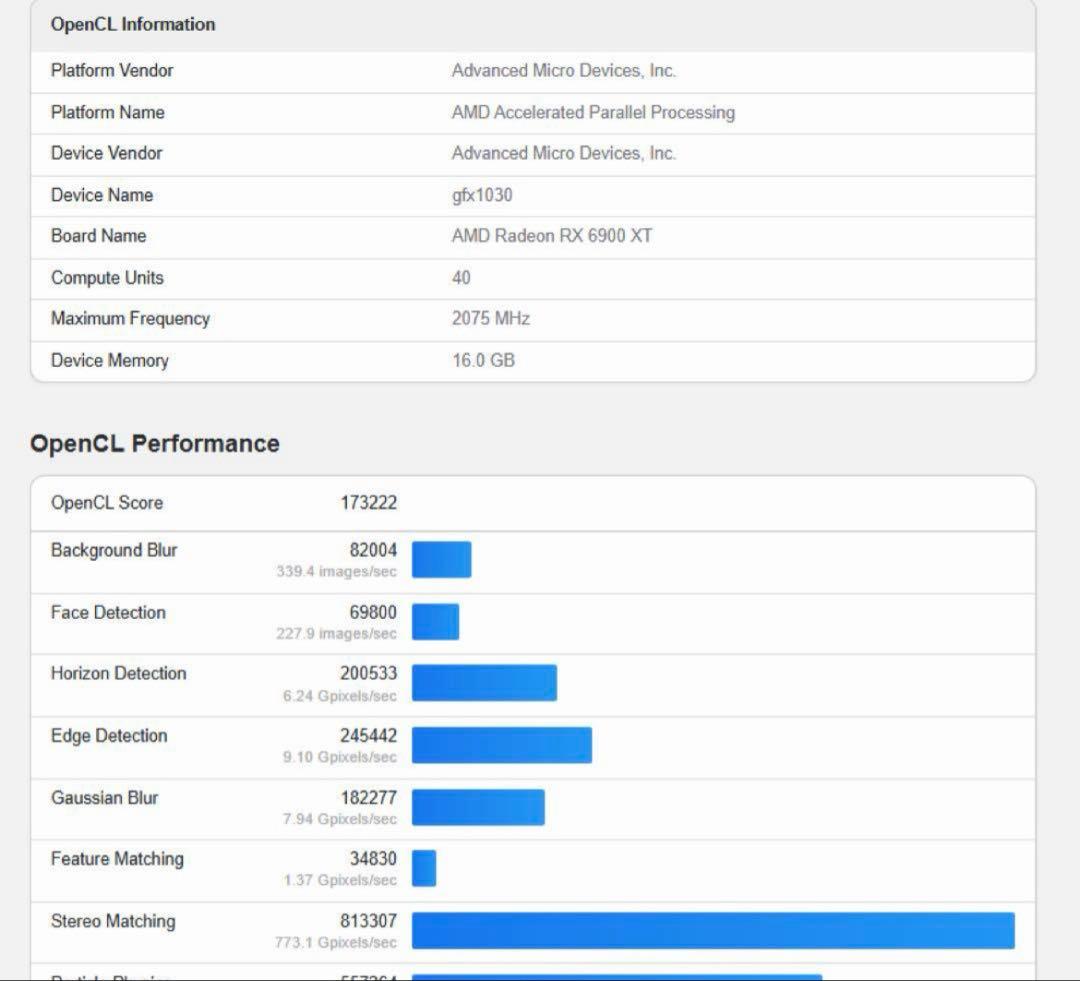
Task: Click the Face Detection test label
Action: [x=108, y=613]
